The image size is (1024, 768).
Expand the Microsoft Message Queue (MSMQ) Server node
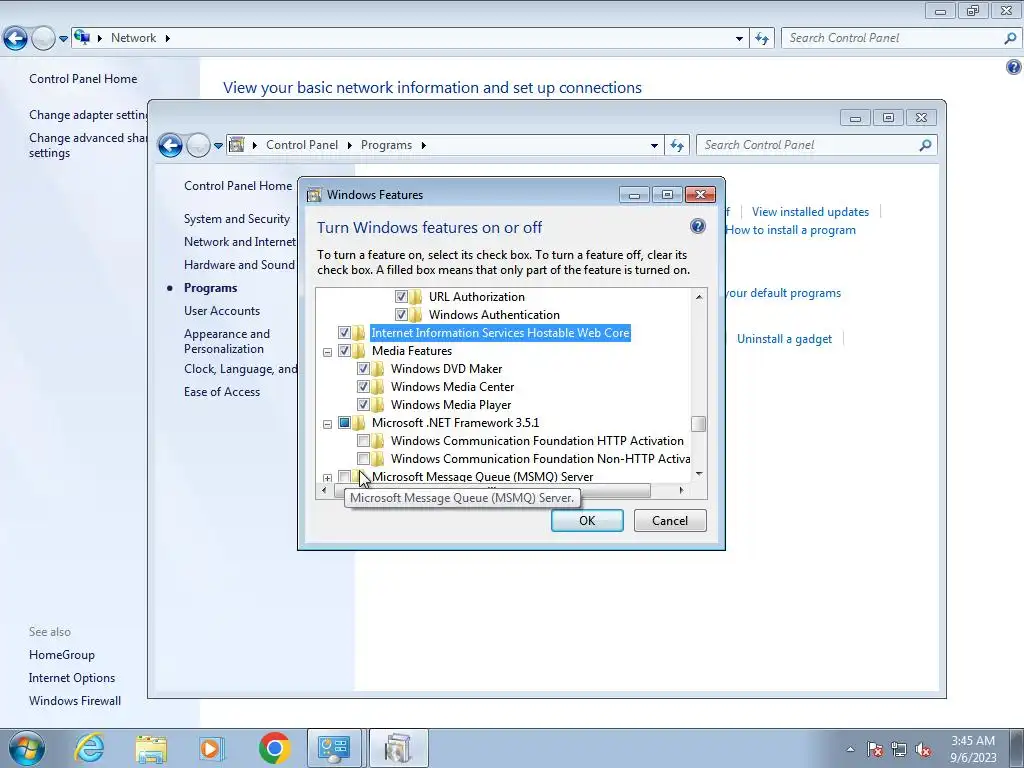point(327,478)
